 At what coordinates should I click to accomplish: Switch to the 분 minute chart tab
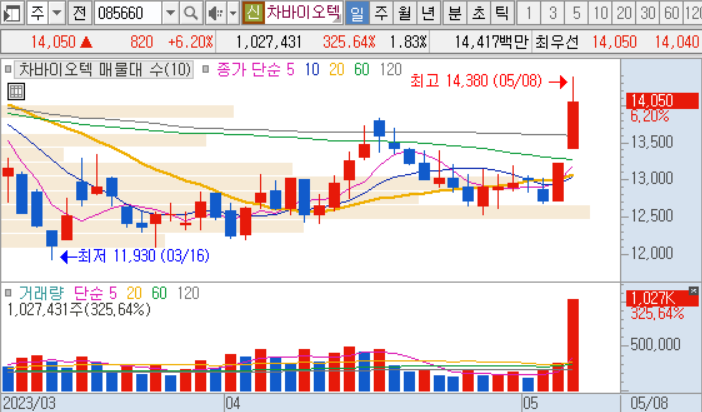coord(455,13)
